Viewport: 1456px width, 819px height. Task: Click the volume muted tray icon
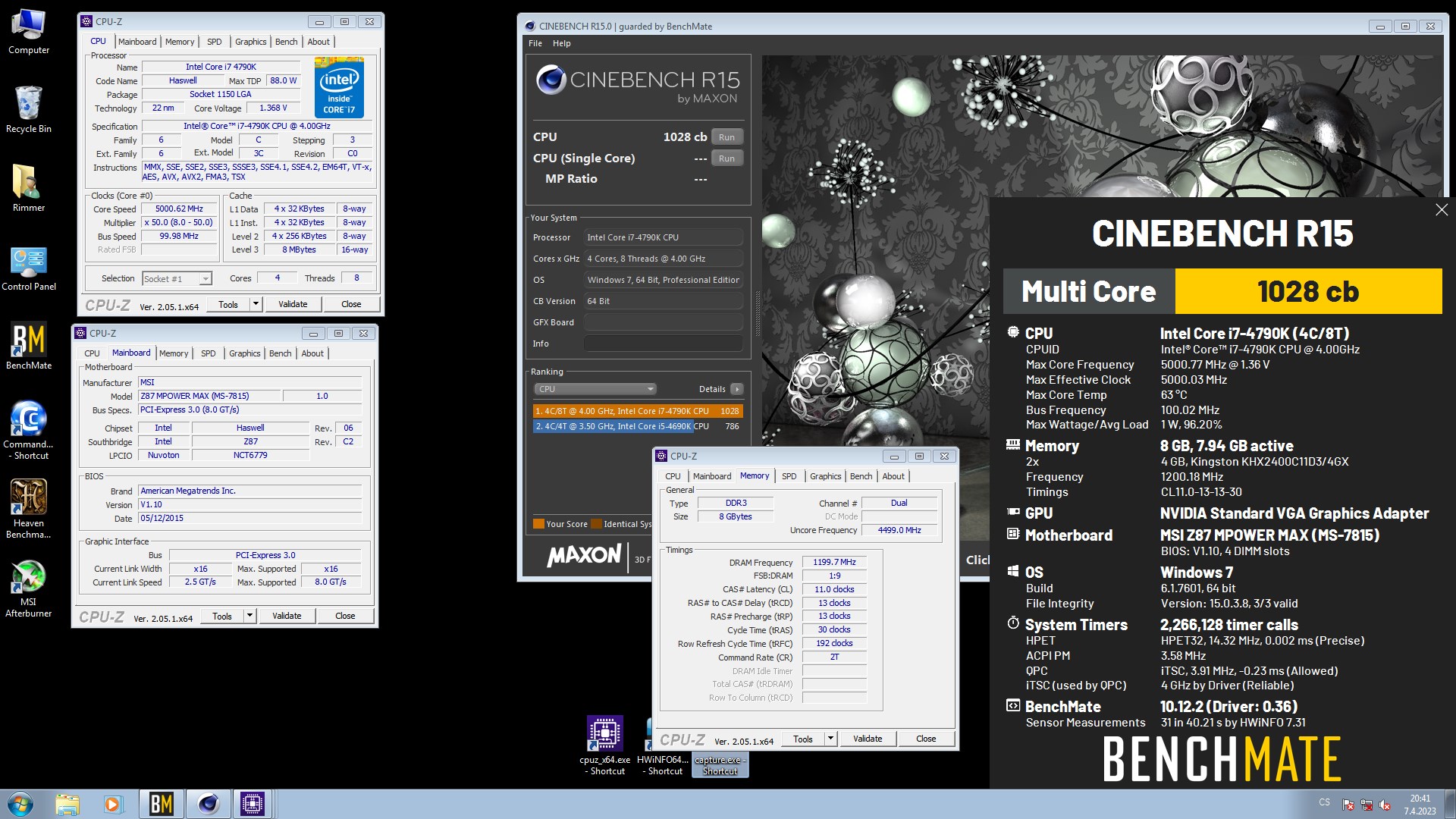pyautogui.click(x=1385, y=805)
